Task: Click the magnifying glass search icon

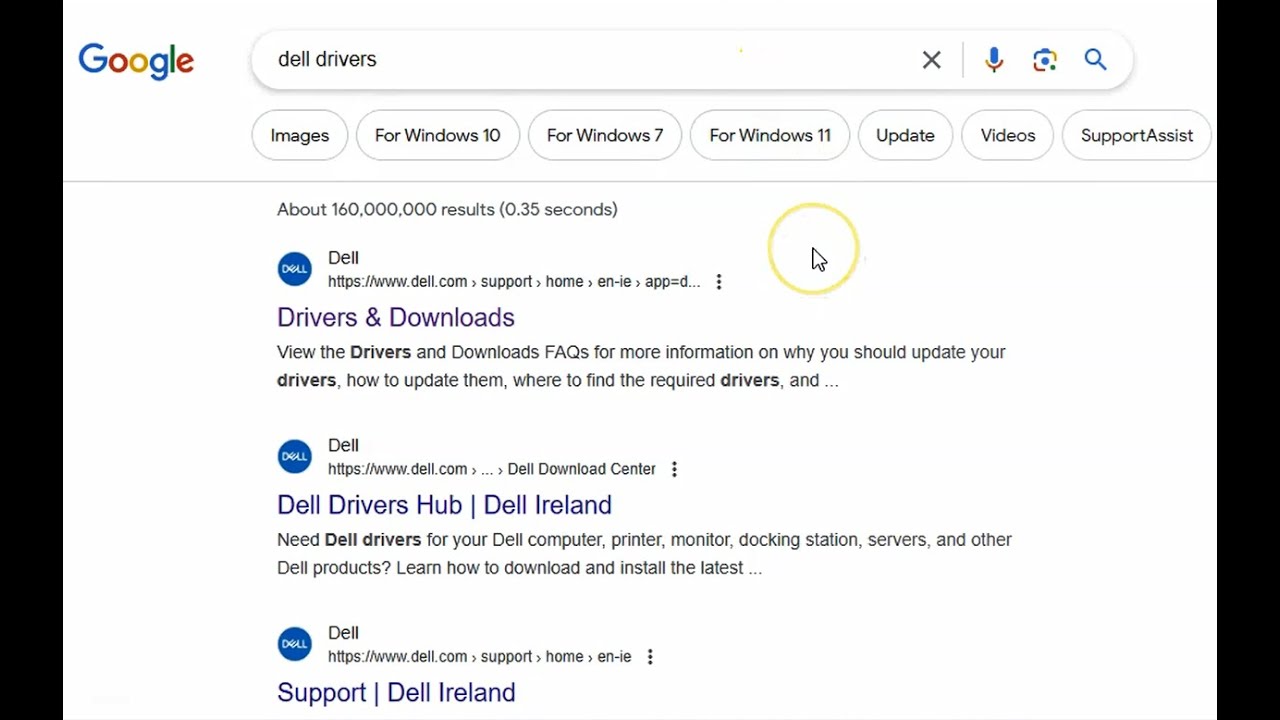Action: tap(1096, 60)
